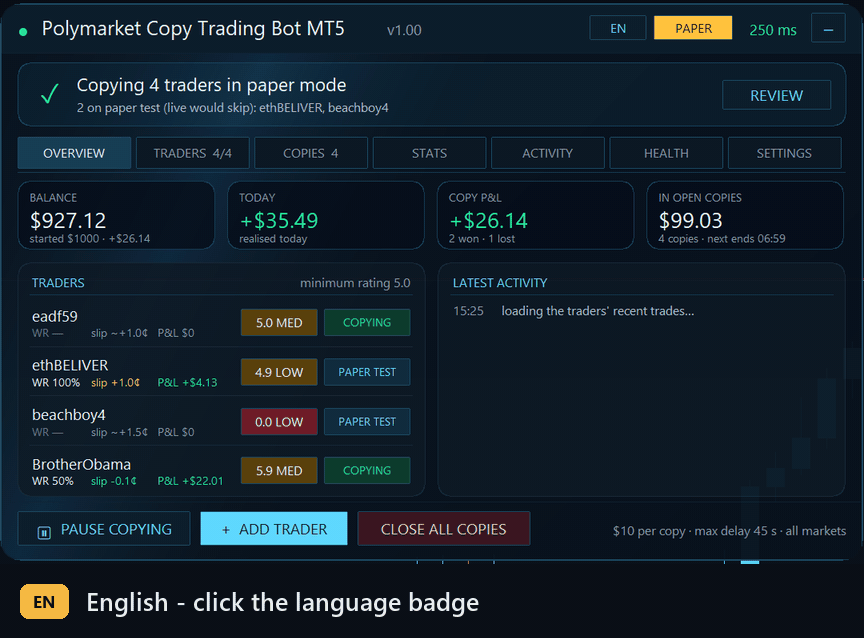
Task: Switch language with the EN button
Action: 618,28
